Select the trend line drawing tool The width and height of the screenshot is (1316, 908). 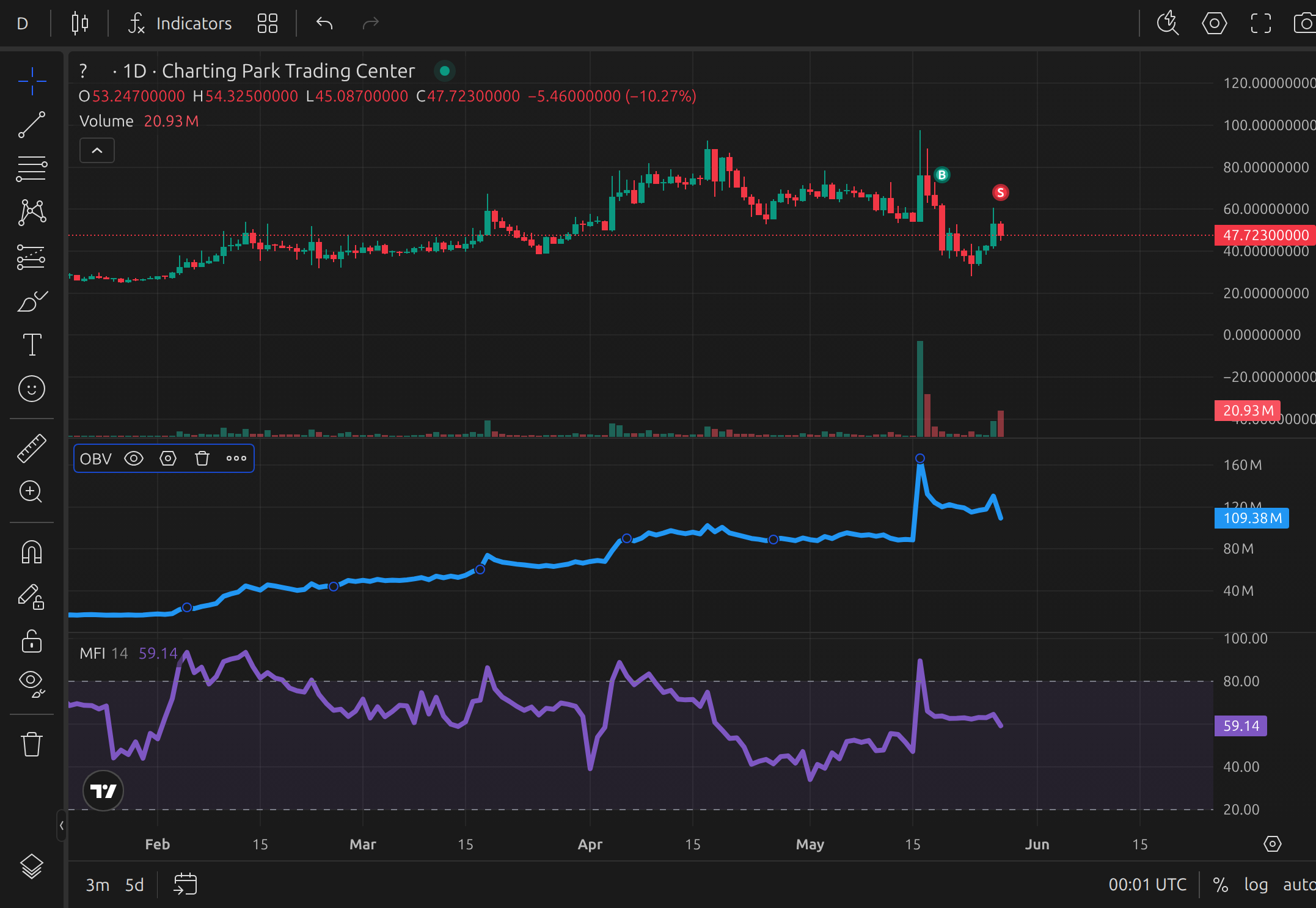32,125
